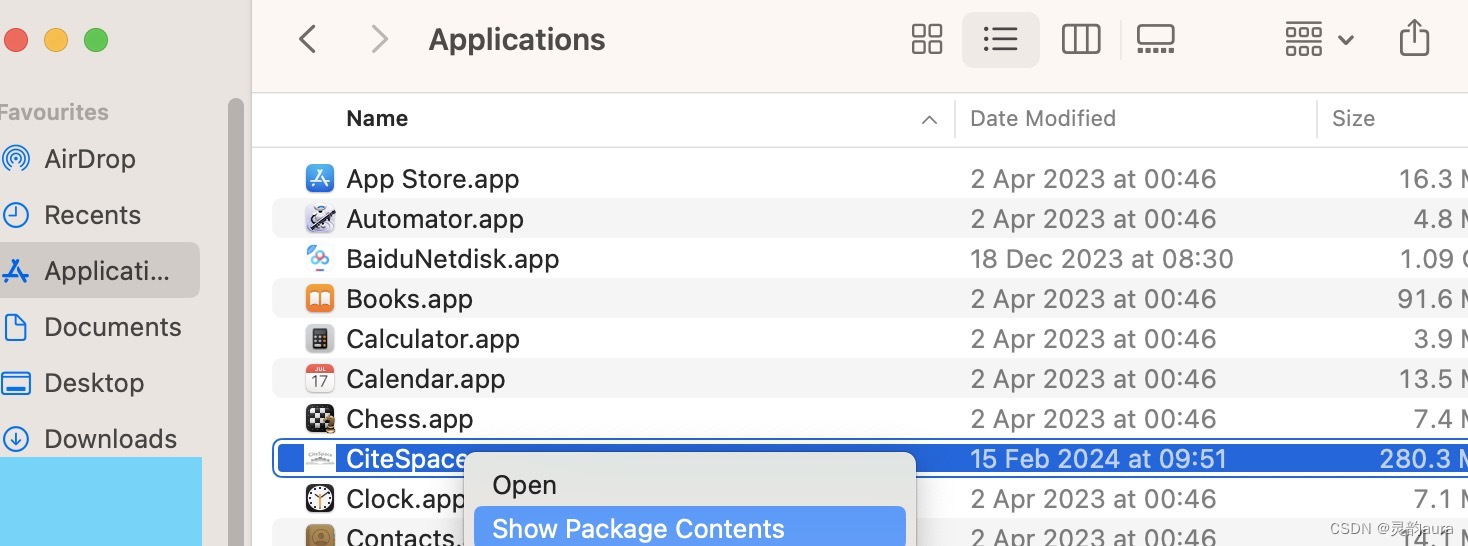The width and height of the screenshot is (1468, 546).
Task: Open the Documents sidebar folder
Action: pyautogui.click(x=112, y=327)
